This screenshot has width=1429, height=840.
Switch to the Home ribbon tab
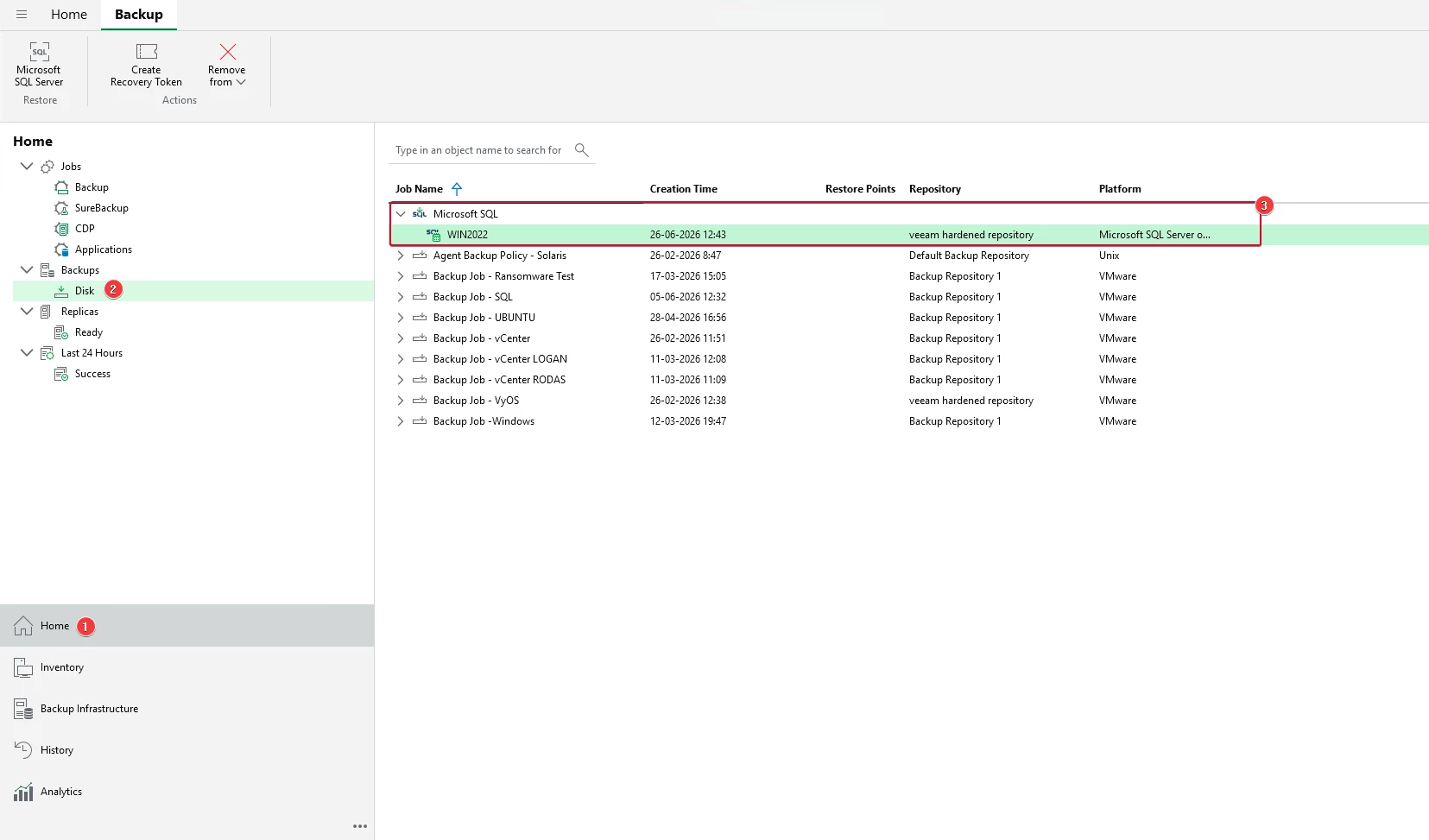pos(69,15)
